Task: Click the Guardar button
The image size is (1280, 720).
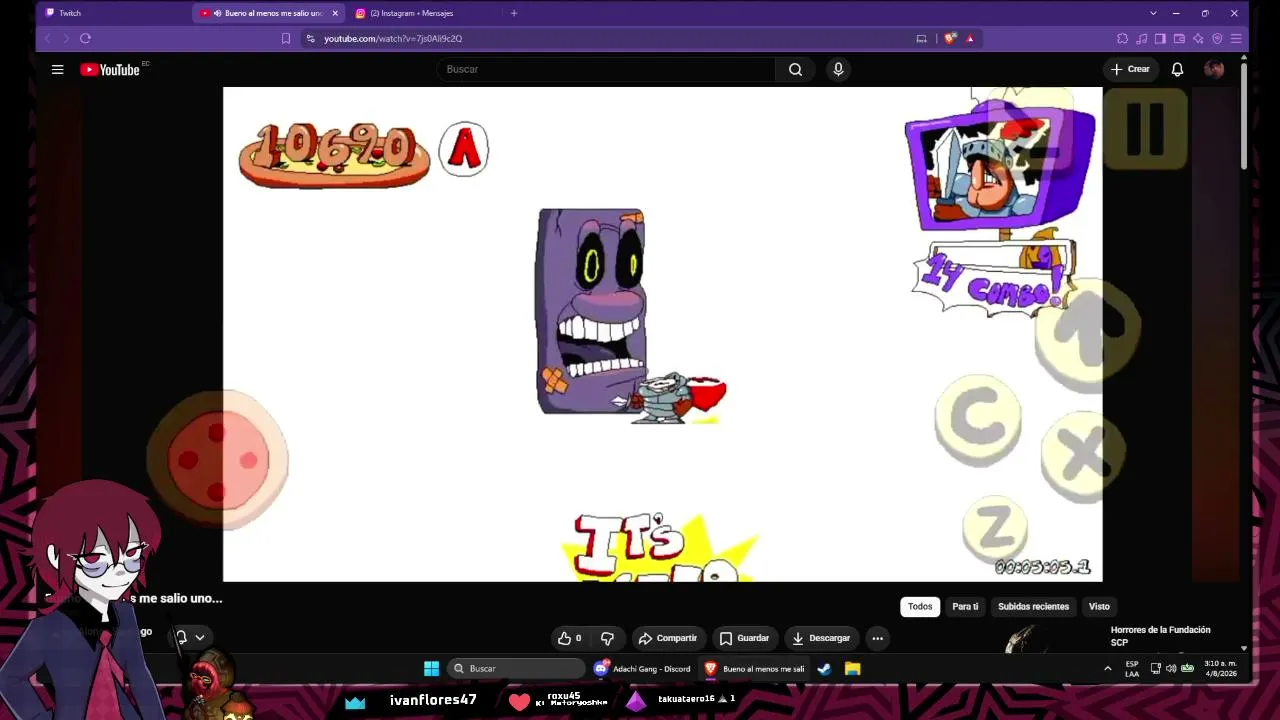Action: click(x=744, y=638)
